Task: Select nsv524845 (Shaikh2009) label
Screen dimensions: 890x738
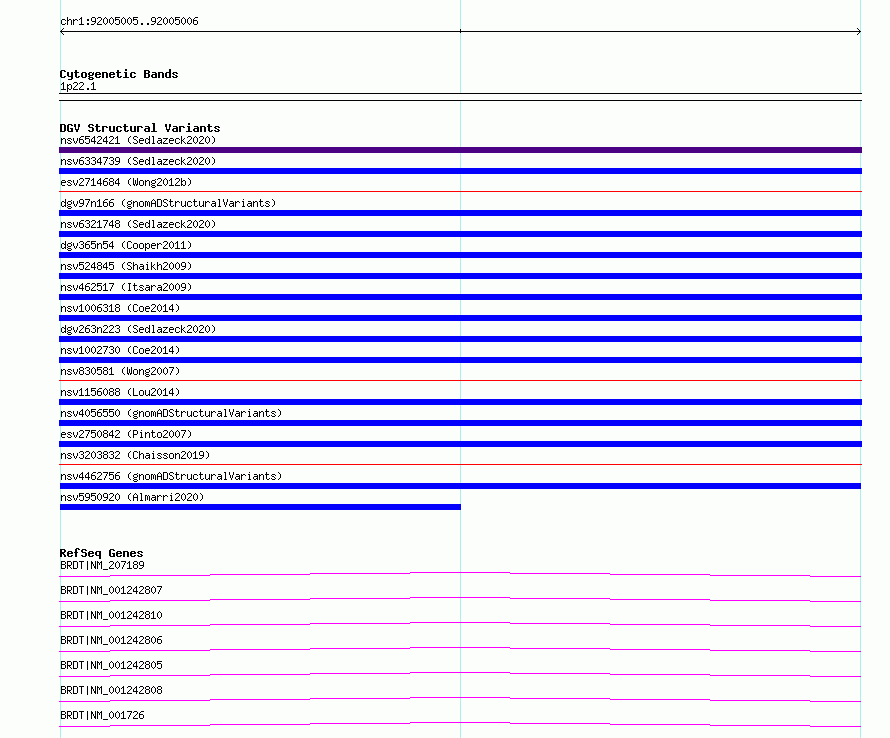Action: (126, 266)
